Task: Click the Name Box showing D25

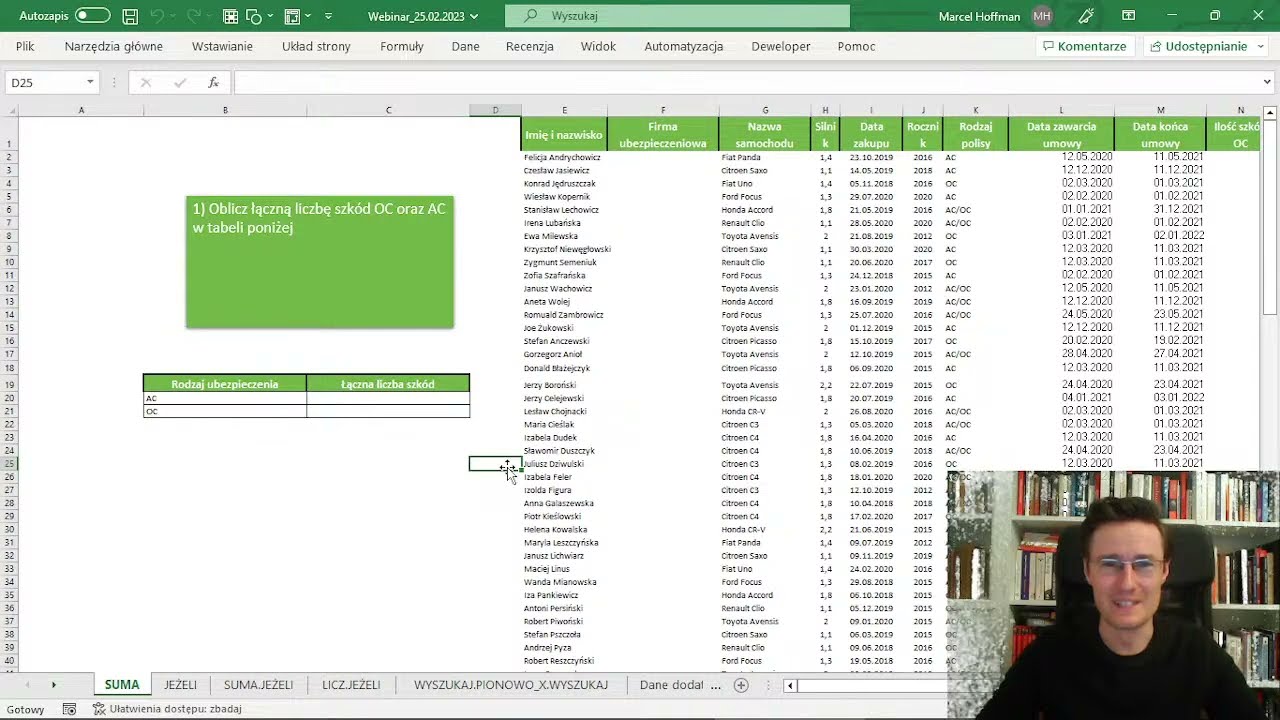Action: [45, 82]
